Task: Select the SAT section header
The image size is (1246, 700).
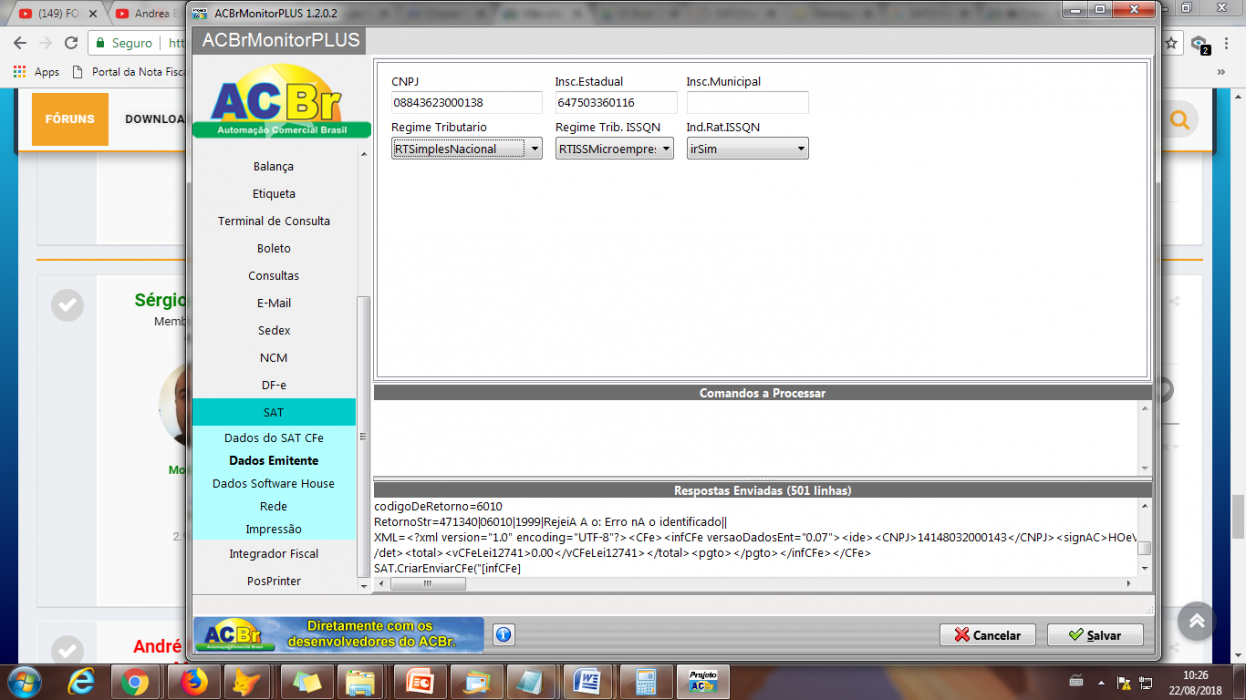Action: click(x=274, y=412)
